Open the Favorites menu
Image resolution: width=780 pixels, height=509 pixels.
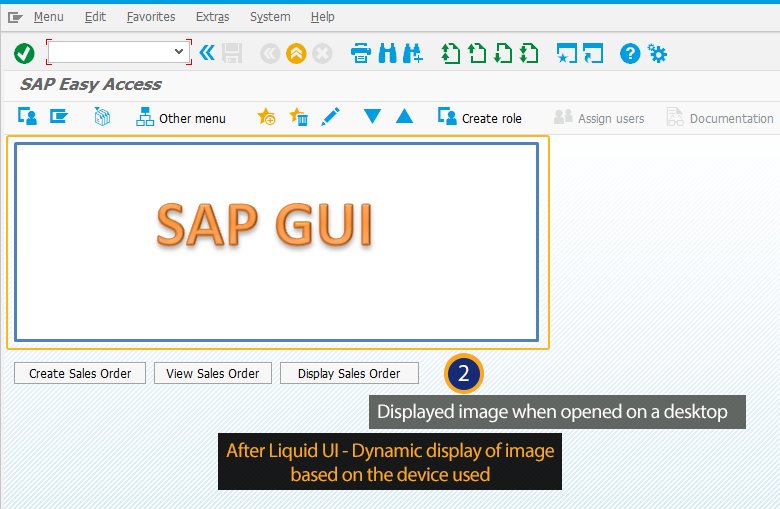(151, 17)
